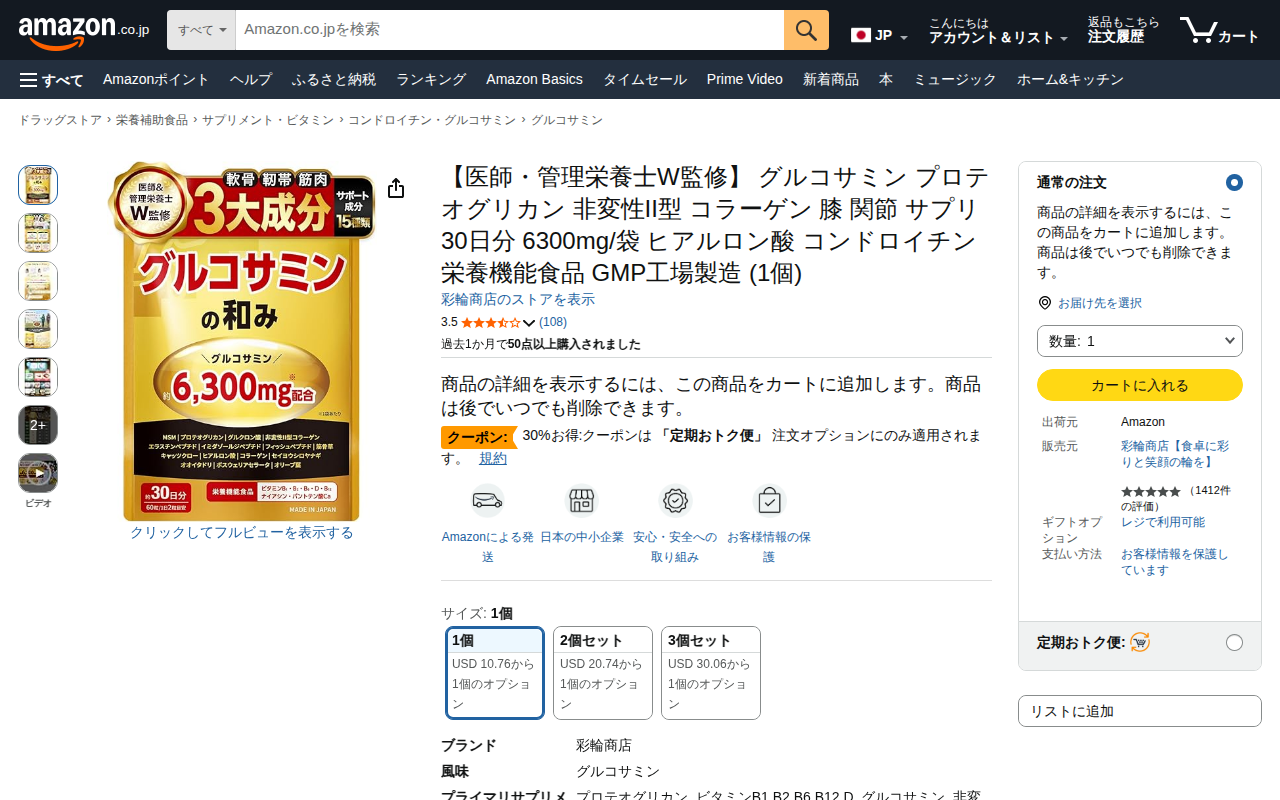Open the 数量 quantity dropdown
1280x800 pixels.
tap(1140, 341)
